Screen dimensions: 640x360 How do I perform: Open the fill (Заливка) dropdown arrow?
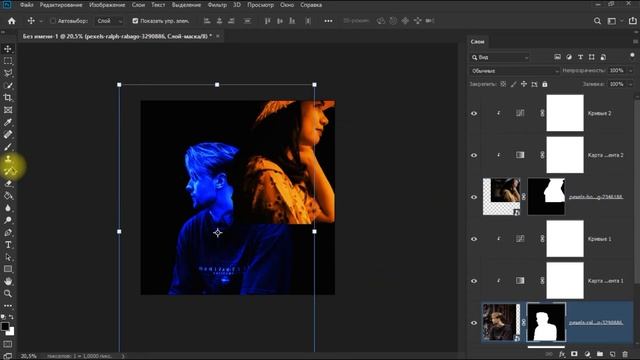tap(631, 84)
